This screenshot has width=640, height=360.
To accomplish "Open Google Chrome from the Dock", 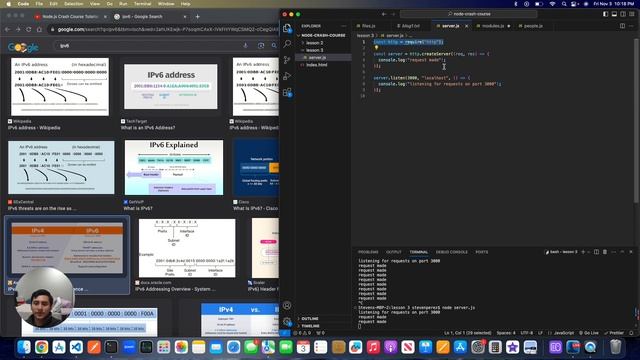I will coord(41,347).
